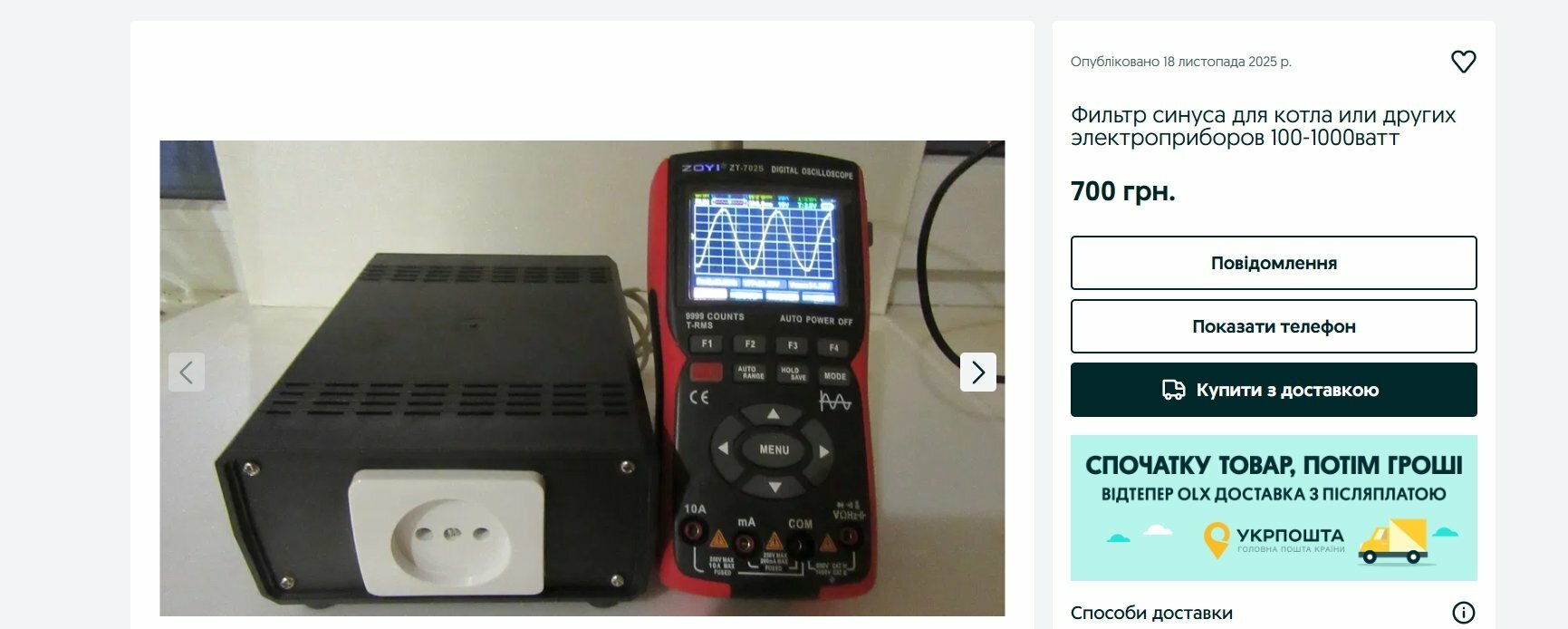Reveal seller number via Показати телефон
Screen dimensions: 1568x629
click(1274, 326)
